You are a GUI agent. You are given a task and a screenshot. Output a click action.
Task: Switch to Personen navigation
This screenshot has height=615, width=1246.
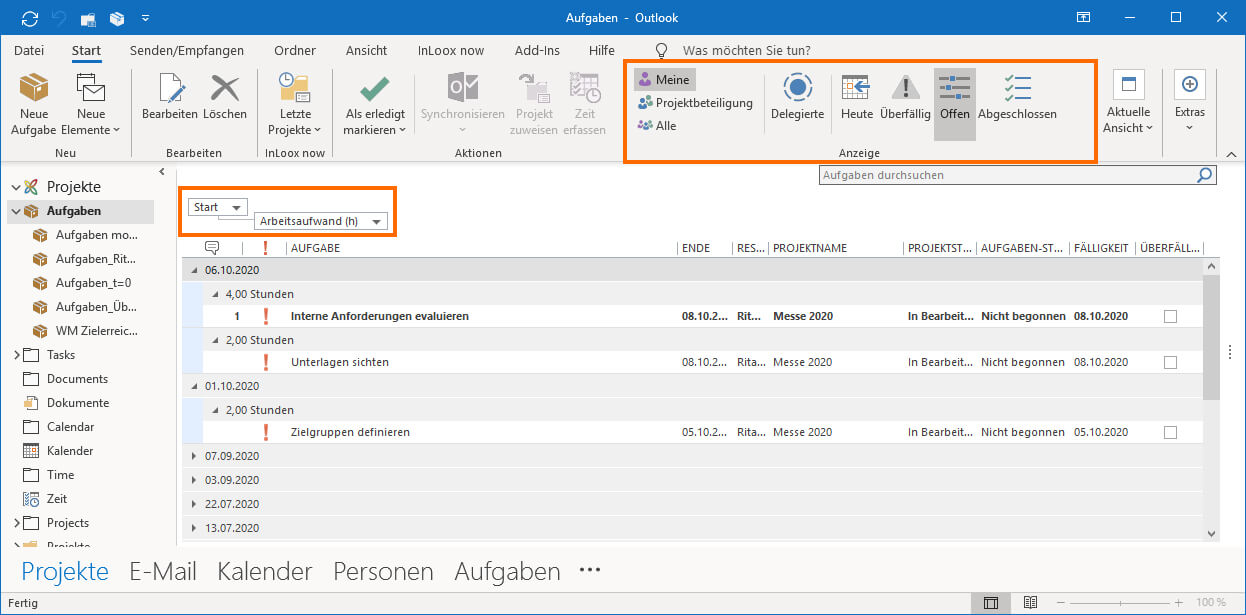[x=383, y=572]
